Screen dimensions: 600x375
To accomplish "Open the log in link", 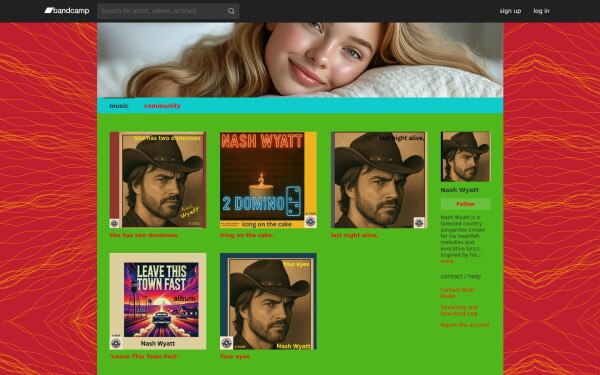I will click(x=541, y=11).
